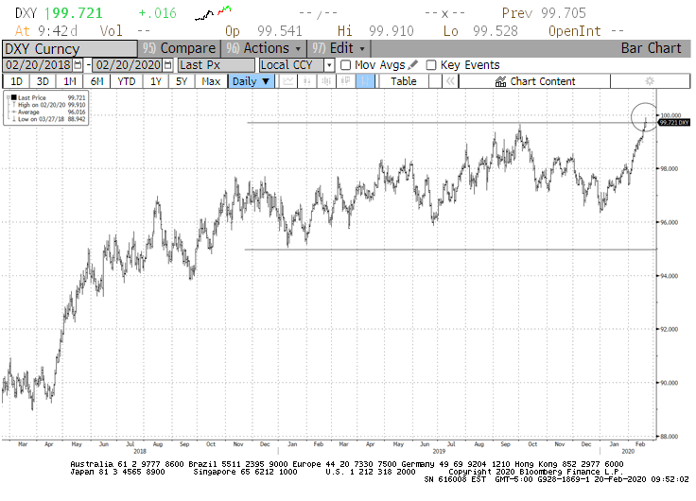Click the Table view button
This screenshot has width=696, height=501.
point(403,81)
